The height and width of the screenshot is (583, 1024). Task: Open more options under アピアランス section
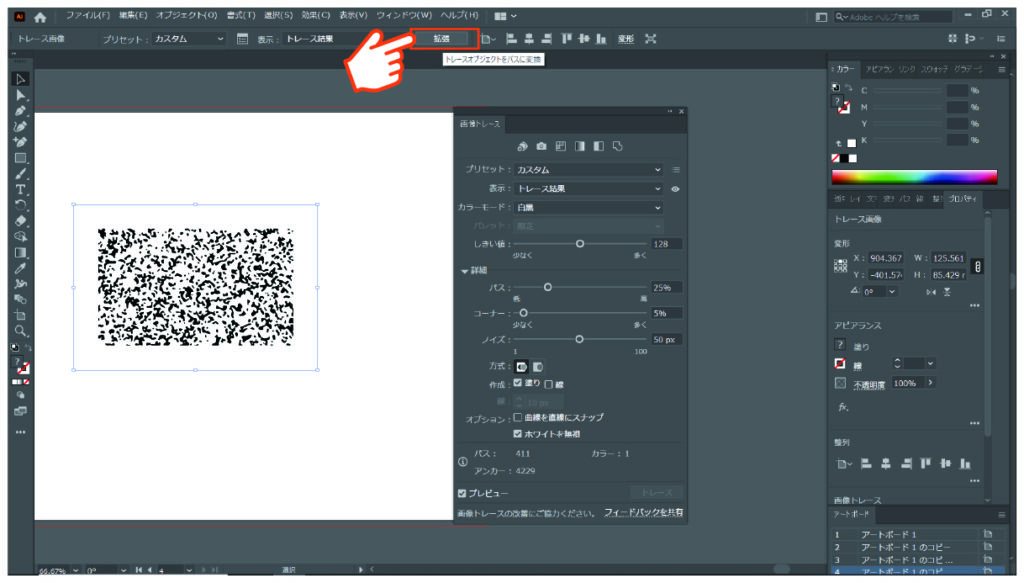click(974, 423)
